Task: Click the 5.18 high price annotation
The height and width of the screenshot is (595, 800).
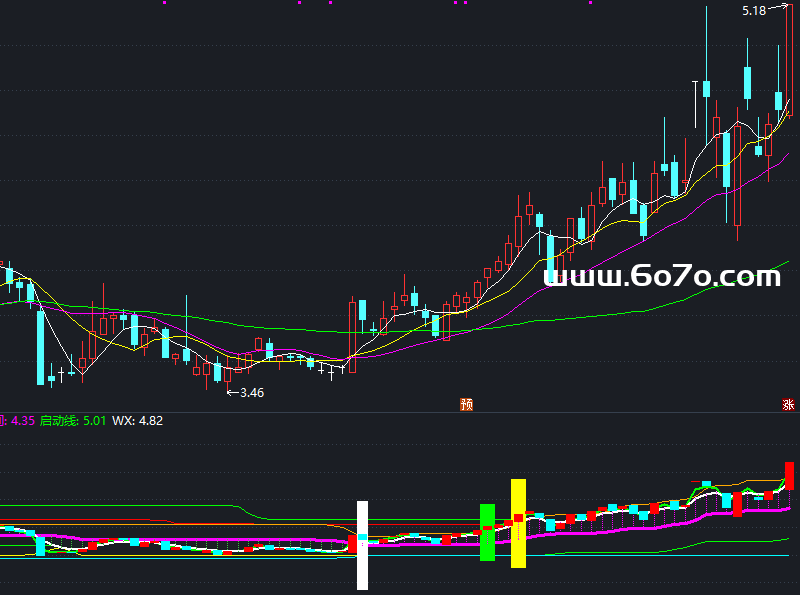Action: (754, 11)
